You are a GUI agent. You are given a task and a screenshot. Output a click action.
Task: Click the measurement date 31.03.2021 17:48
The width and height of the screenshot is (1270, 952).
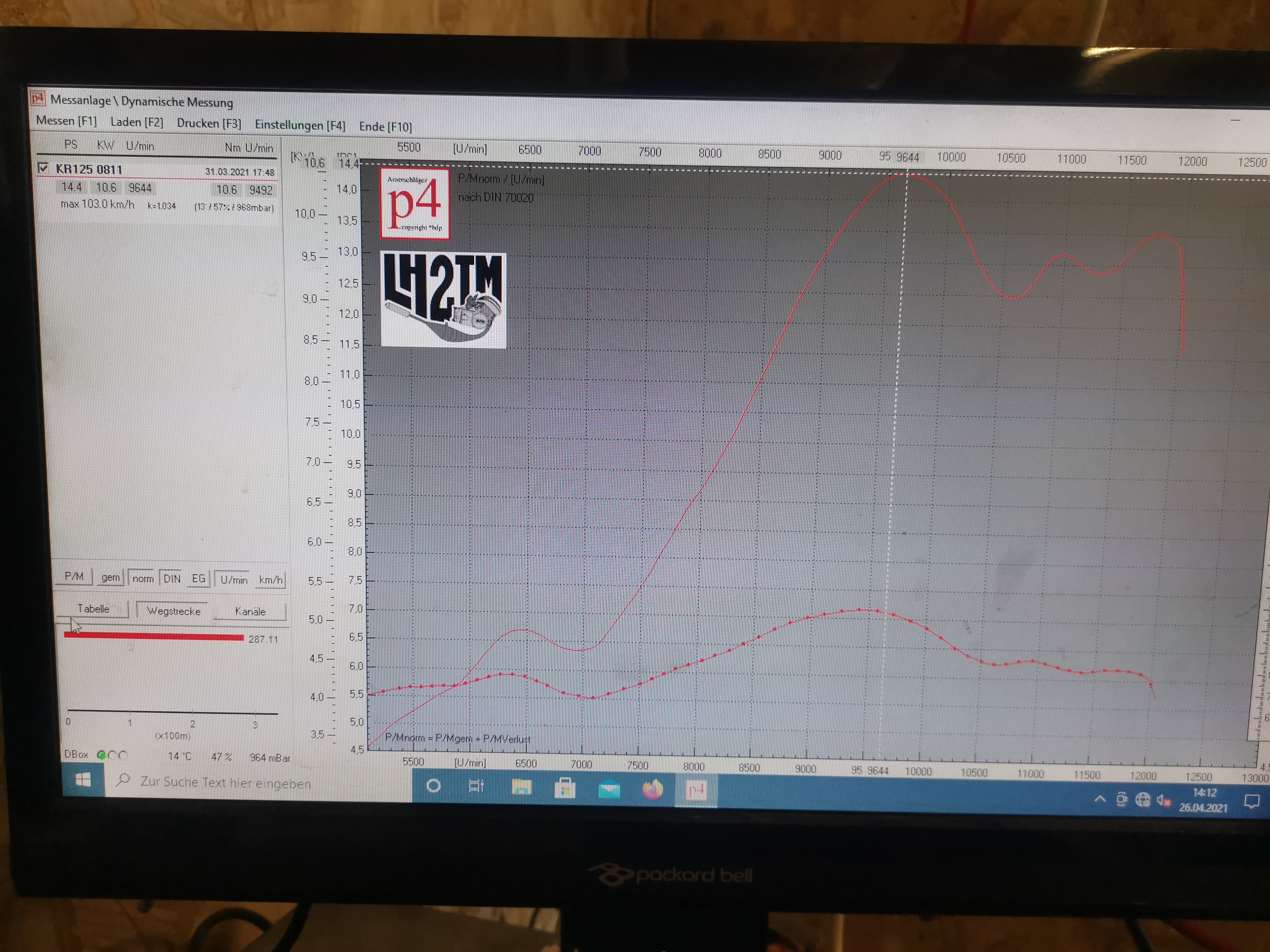point(240,172)
